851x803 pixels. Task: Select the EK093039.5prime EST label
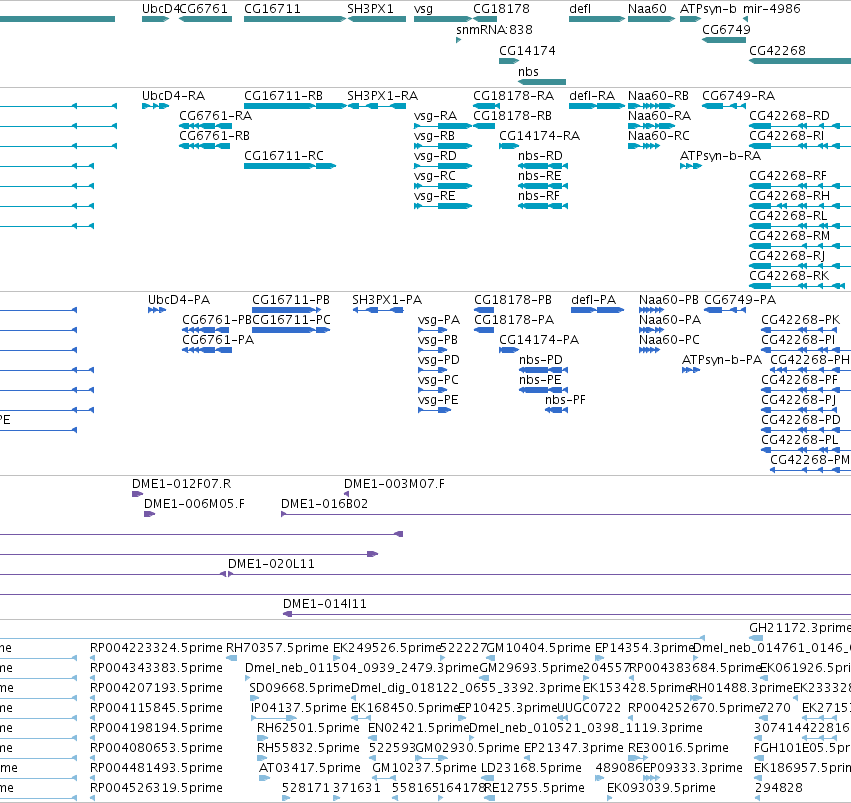click(x=661, y=787)
